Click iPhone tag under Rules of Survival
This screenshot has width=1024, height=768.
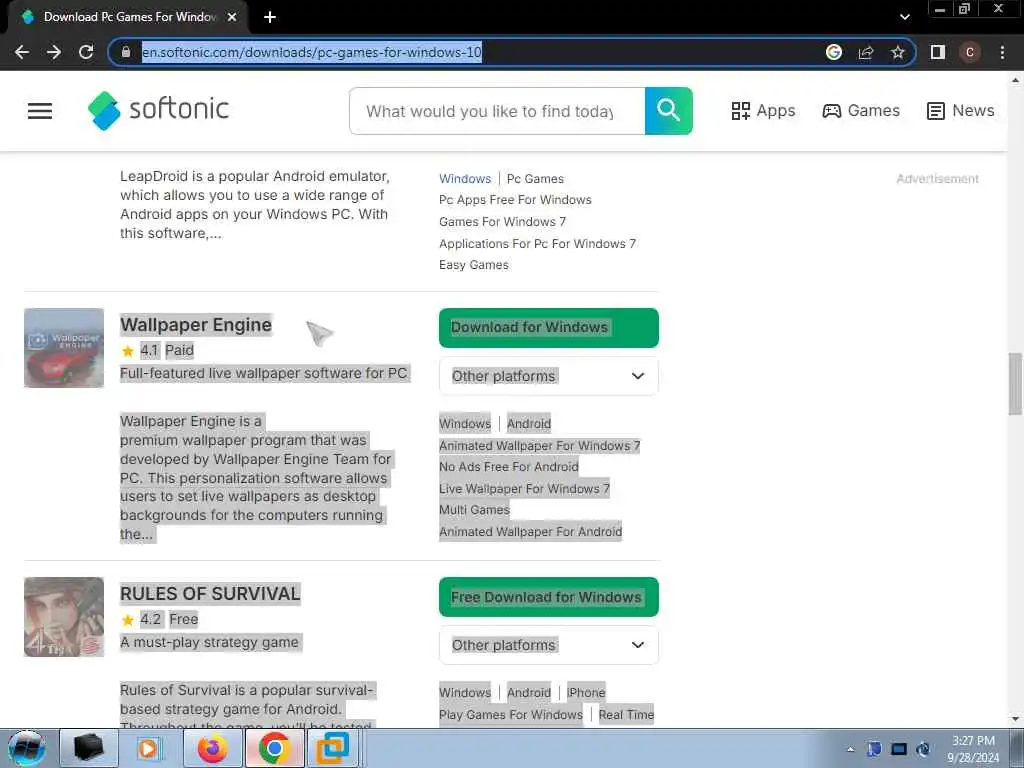coord(586,692)
